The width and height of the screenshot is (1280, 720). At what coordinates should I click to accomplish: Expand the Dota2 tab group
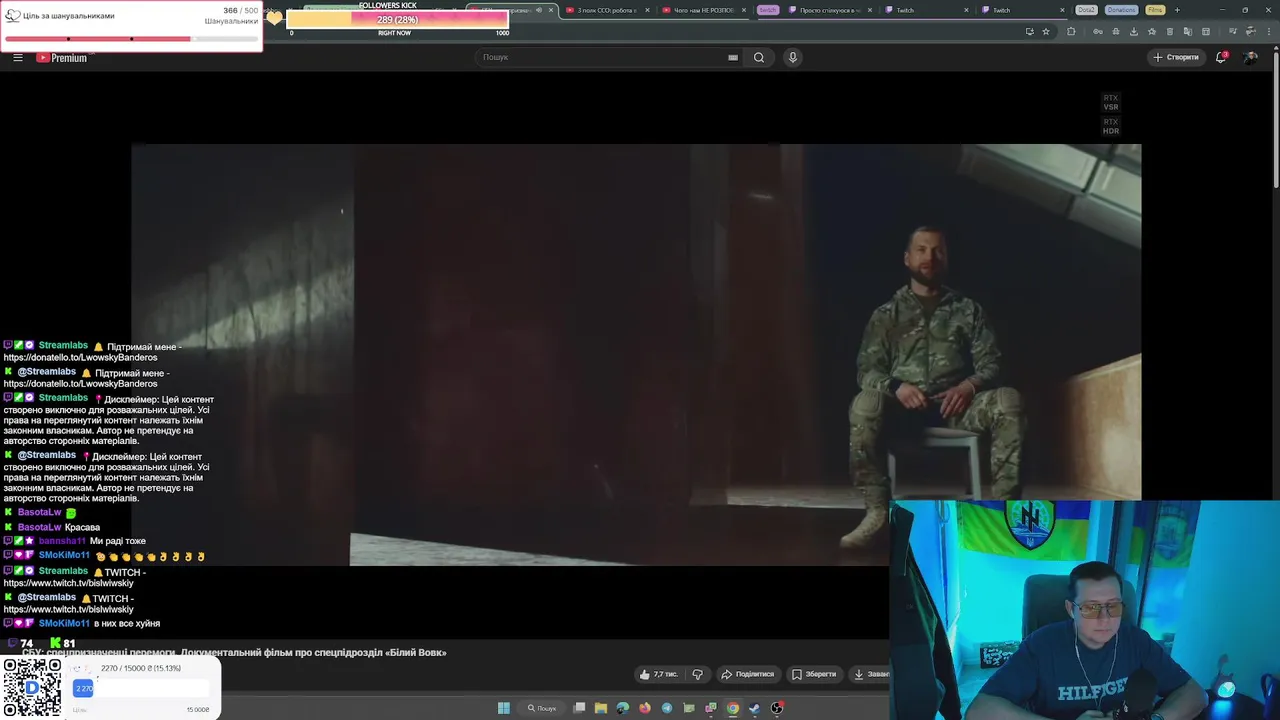[1087, 10]
